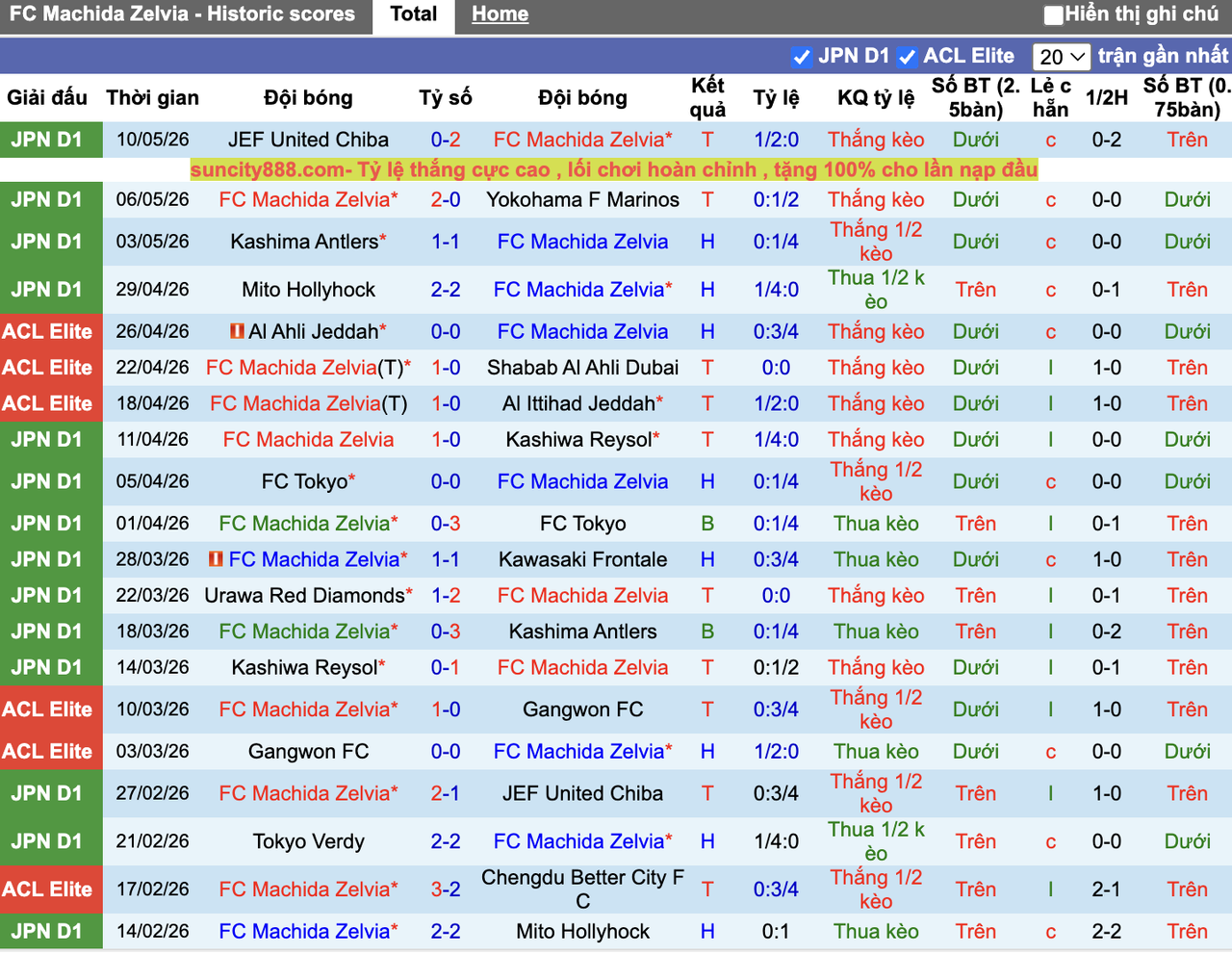Click the JPN D1 badge on the 21/02/26 row
This screenshot has height=953, width=1232.
(x=48, y=842)
